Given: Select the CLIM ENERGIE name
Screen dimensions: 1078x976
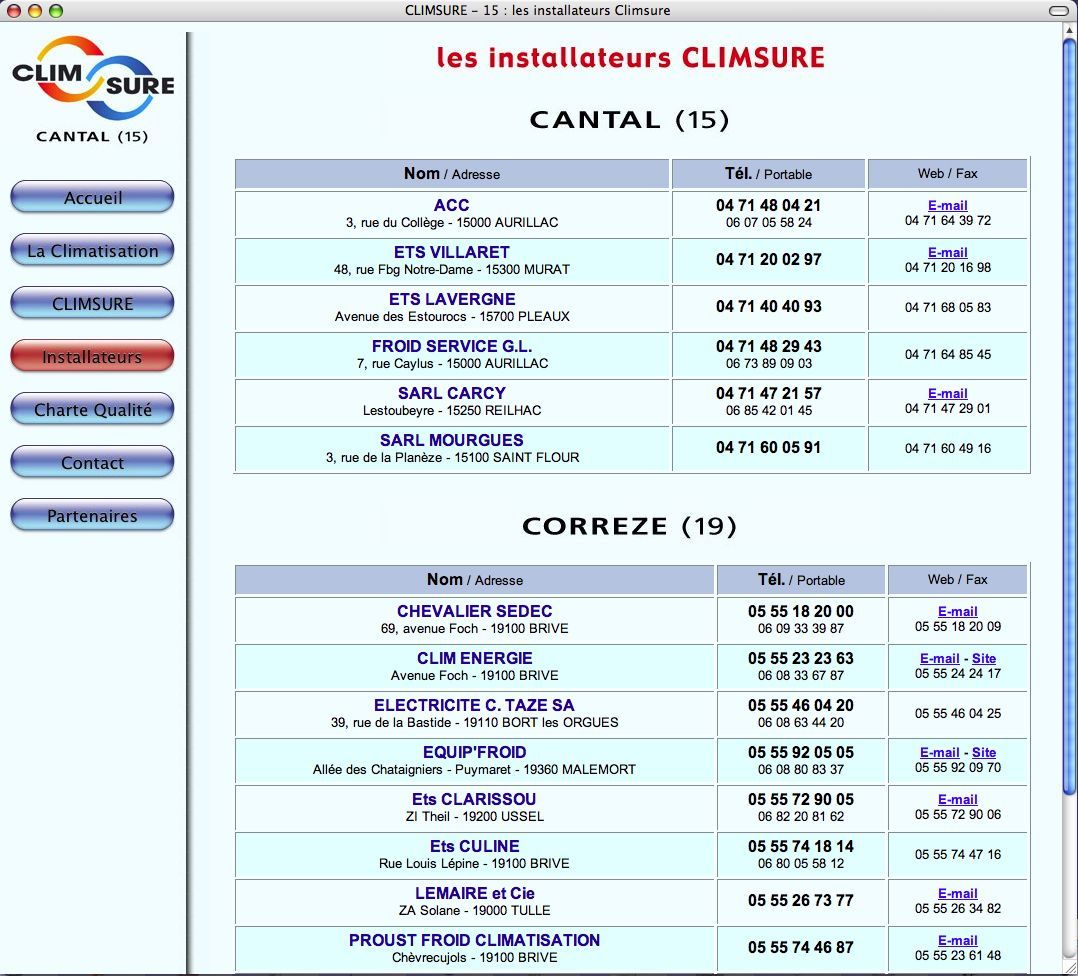Looking at the screenshot, I should 474,658.
